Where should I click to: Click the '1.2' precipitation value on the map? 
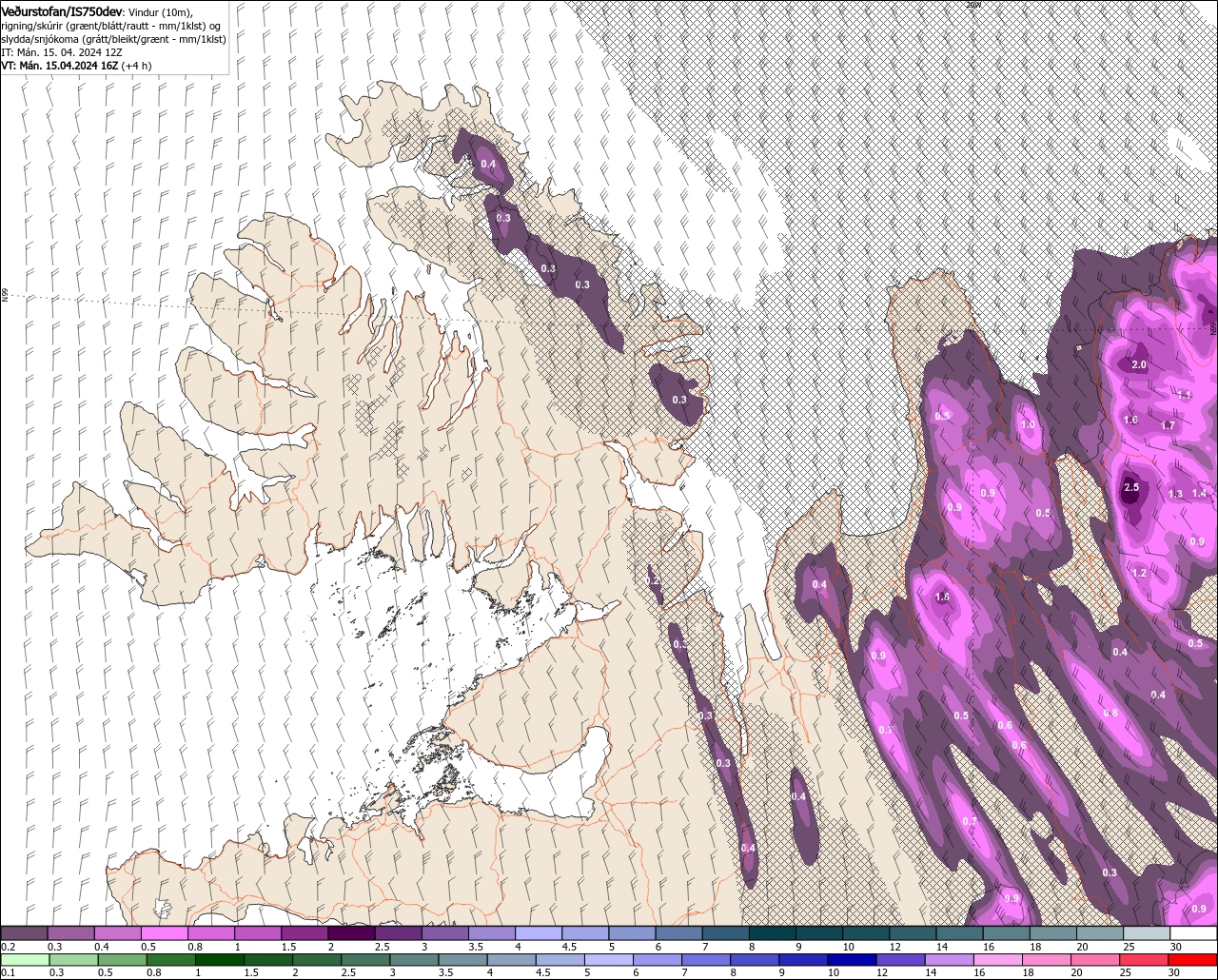[1140, 573]
